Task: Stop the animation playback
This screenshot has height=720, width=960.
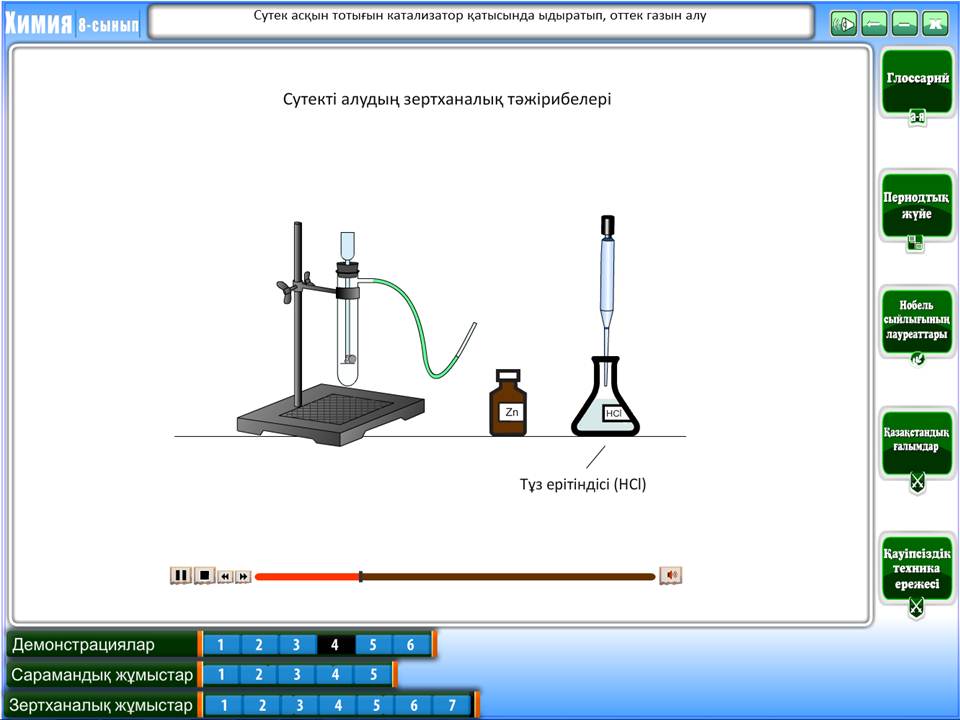Action: click(x=204, y=576)
